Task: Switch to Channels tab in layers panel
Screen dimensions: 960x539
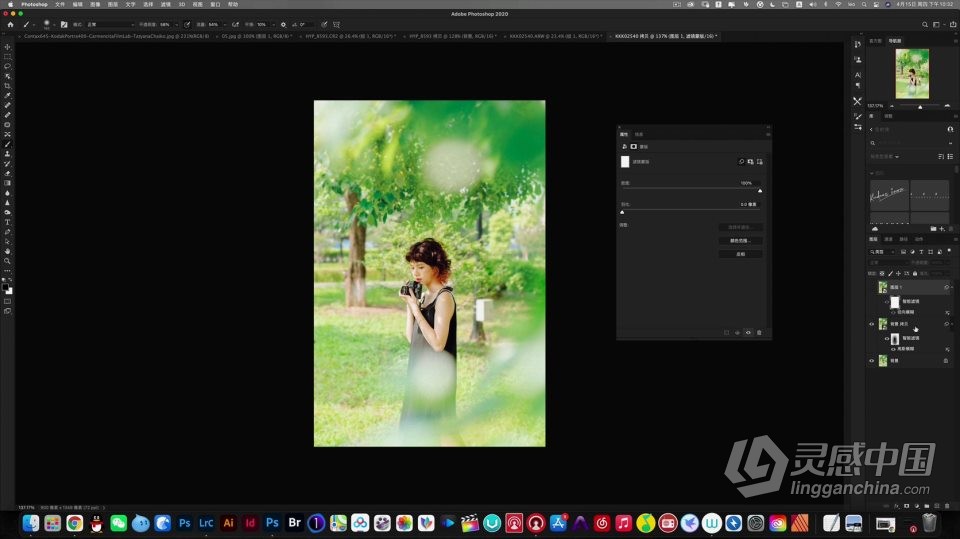Action: pos(888,239)
